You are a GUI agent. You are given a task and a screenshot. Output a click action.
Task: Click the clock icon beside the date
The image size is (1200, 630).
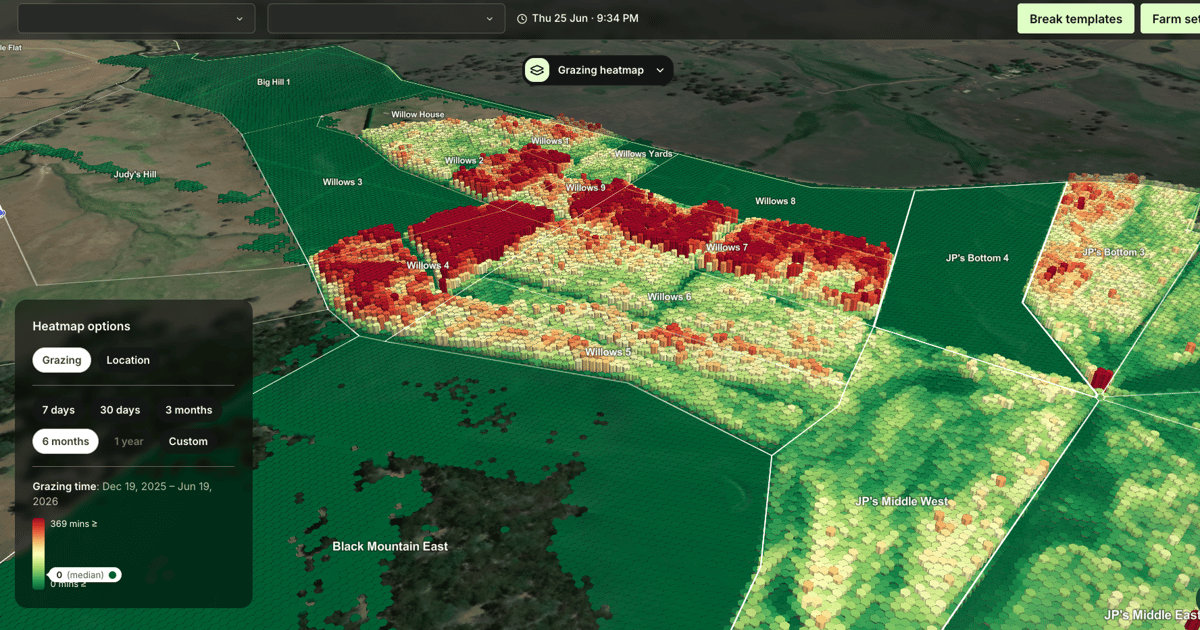pyautogui.click(x=522, y=18)
